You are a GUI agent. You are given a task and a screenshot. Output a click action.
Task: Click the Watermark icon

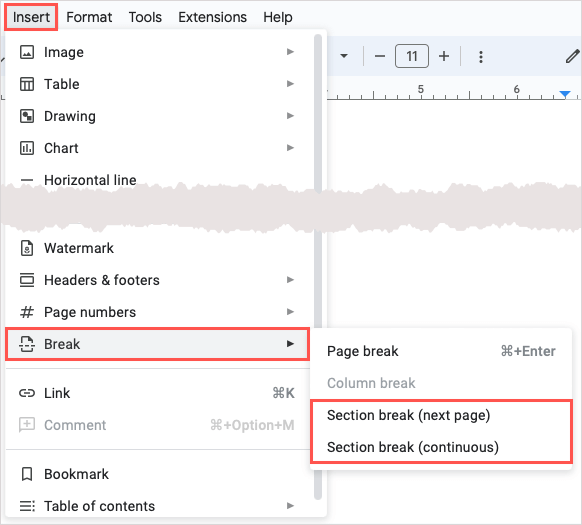click(x=27, y=248)
